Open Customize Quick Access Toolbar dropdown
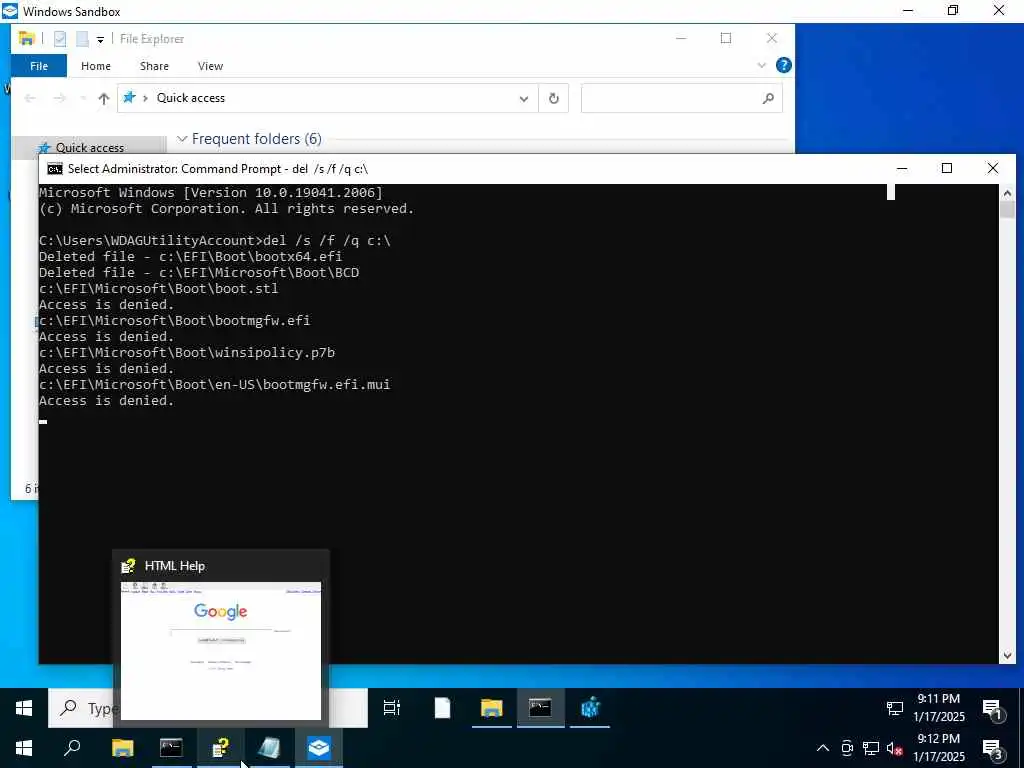 click(100, 40)
